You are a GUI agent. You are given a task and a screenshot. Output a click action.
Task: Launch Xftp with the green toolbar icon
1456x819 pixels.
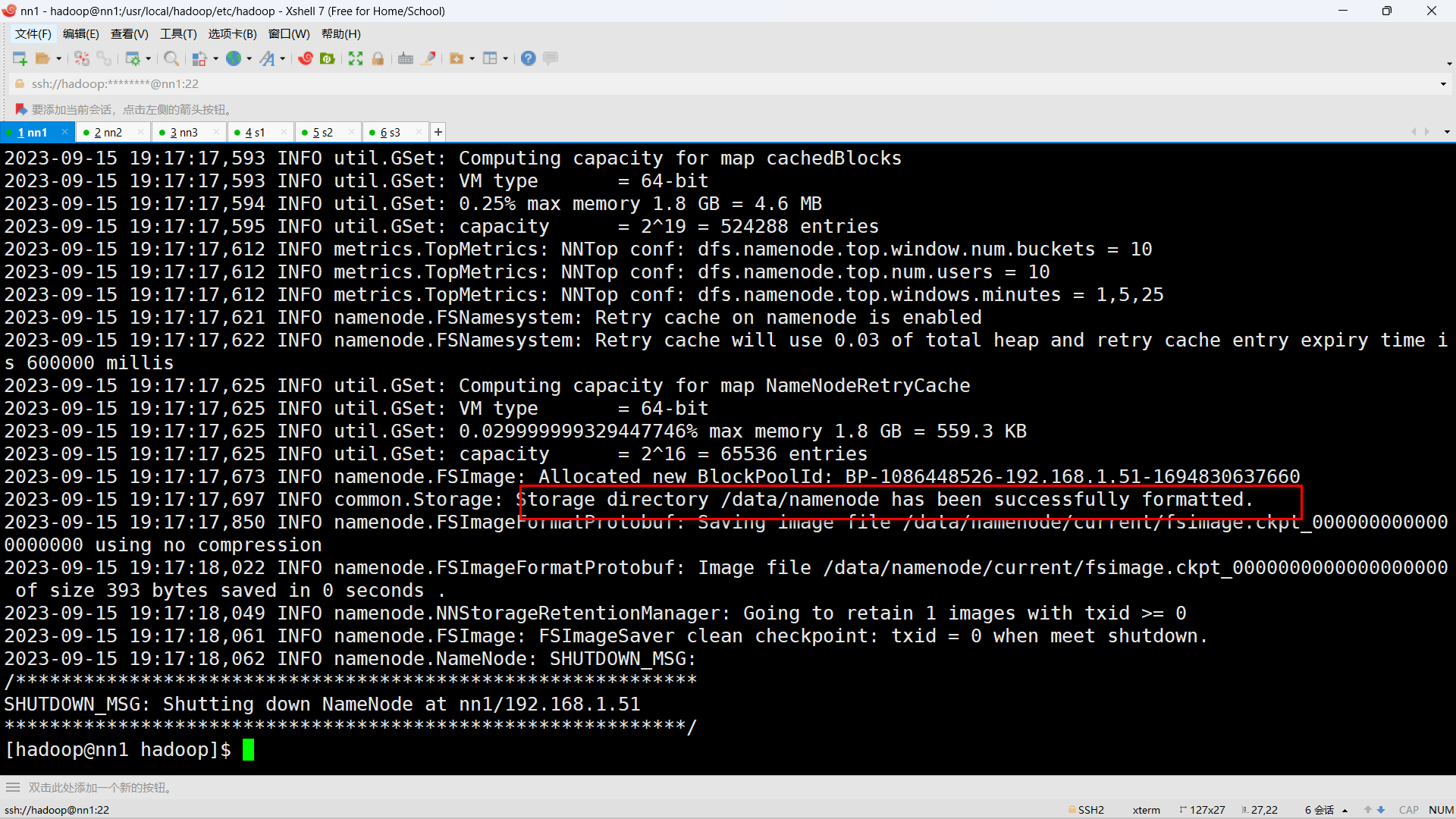point(328,58)
